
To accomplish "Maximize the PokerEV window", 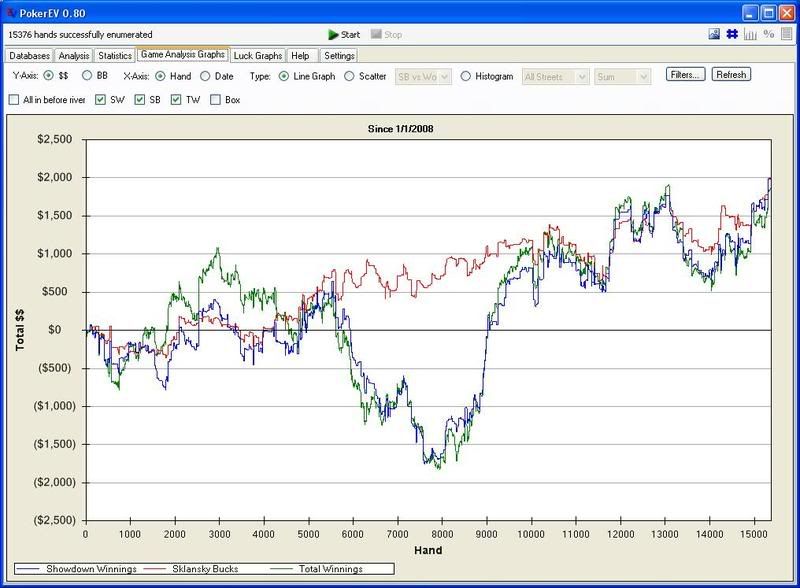I will click(767, 12).
